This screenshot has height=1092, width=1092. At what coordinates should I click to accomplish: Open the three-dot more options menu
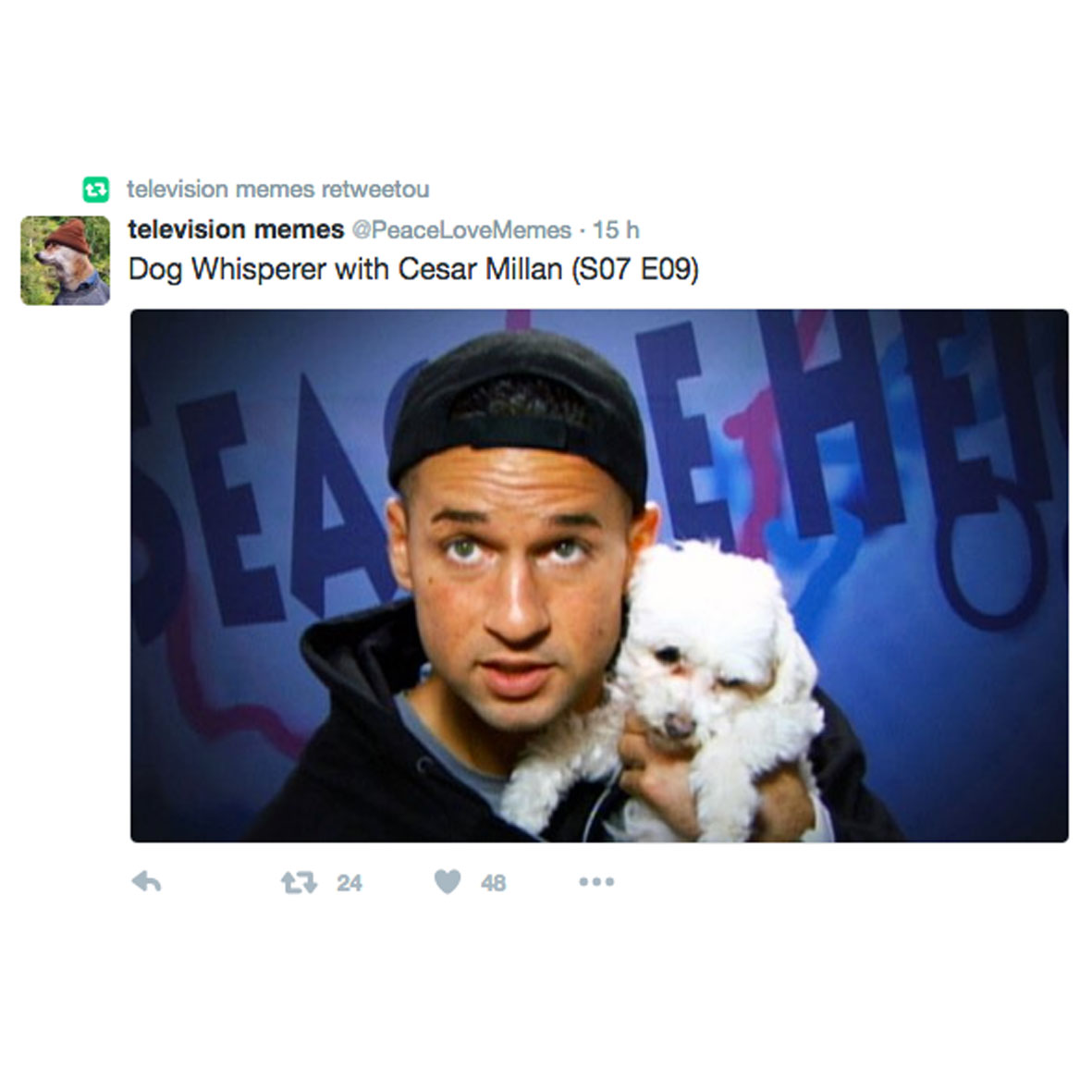(596, 882)
